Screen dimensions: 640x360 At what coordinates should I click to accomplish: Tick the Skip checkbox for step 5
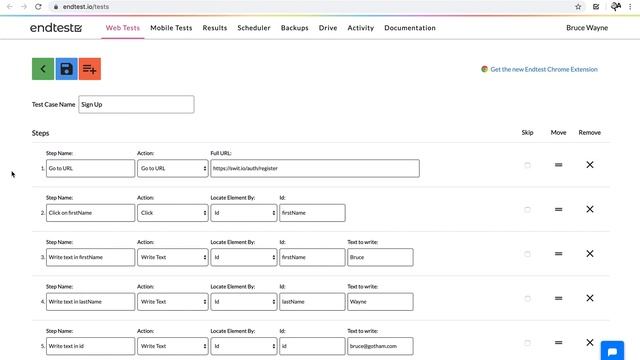point(527,343)
